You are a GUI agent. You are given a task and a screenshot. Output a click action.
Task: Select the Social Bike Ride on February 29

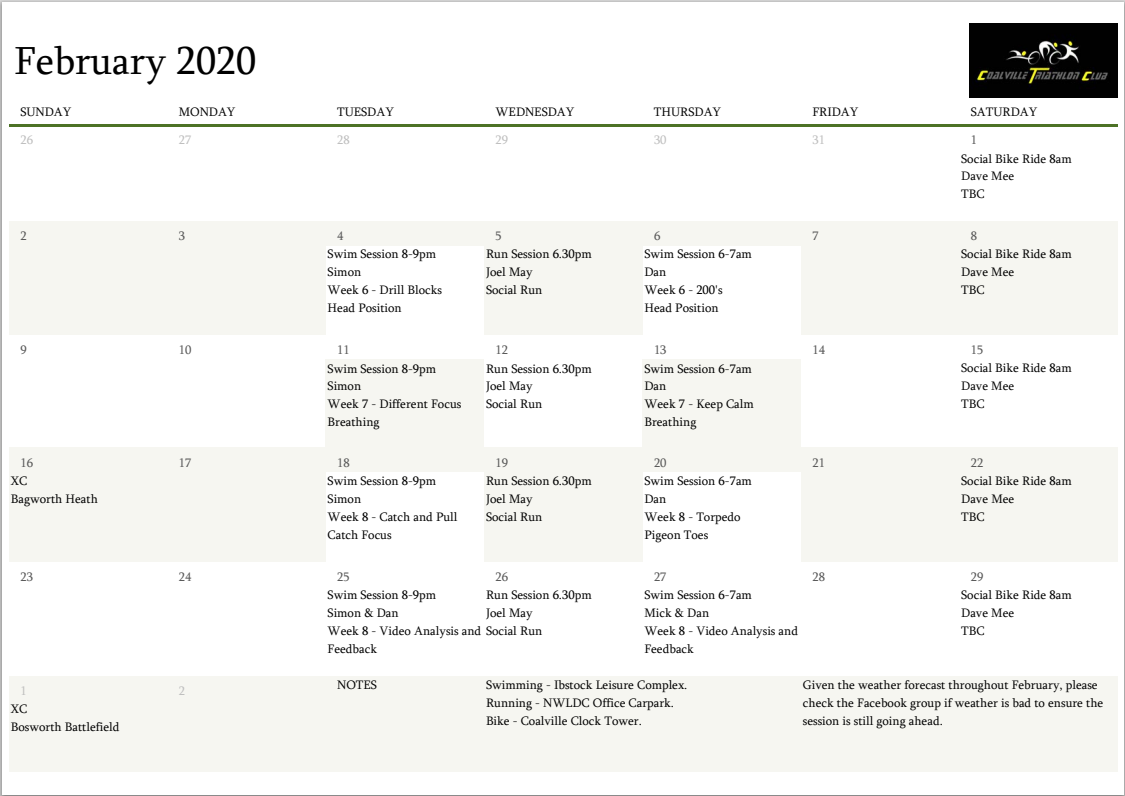pyautogui.click(x=1015, y=595)
